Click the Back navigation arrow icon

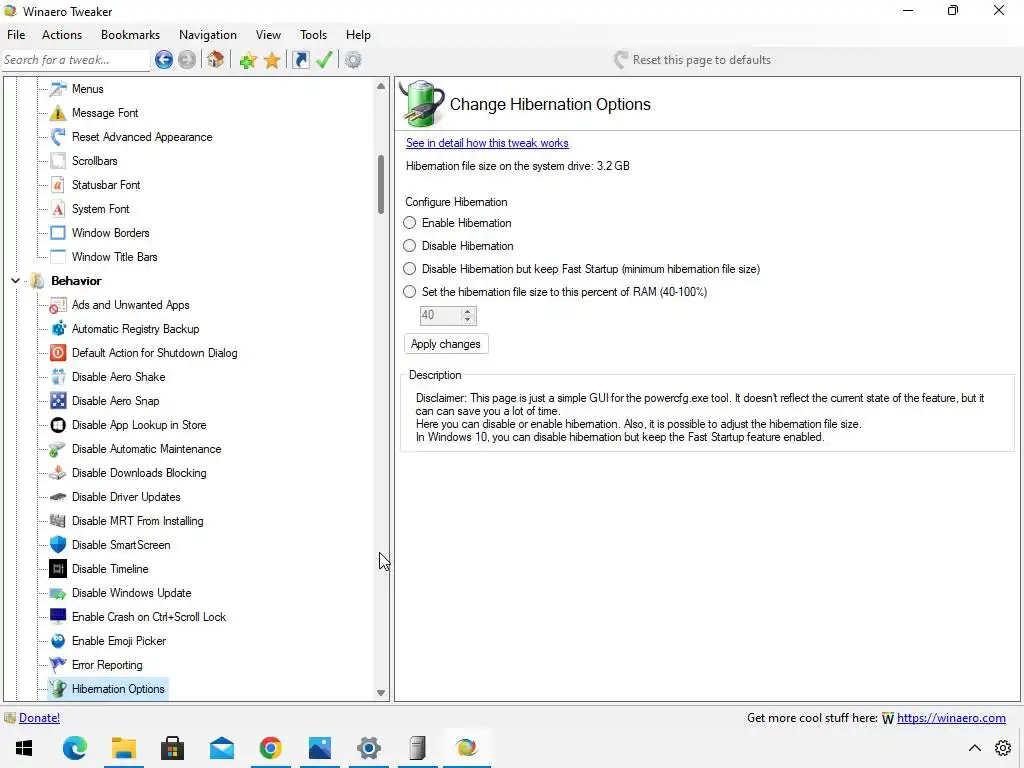click(164, 60)
